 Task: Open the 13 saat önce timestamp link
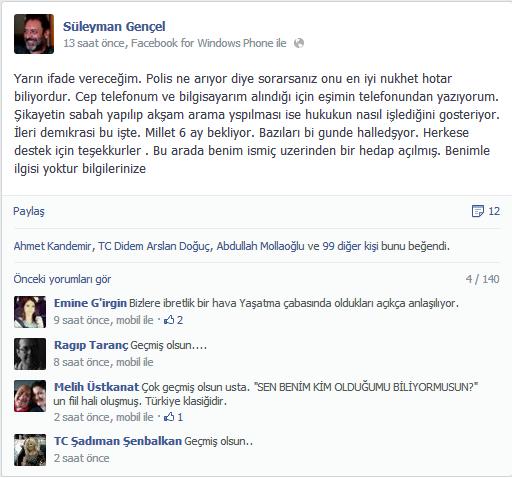(x=94, y=43)
